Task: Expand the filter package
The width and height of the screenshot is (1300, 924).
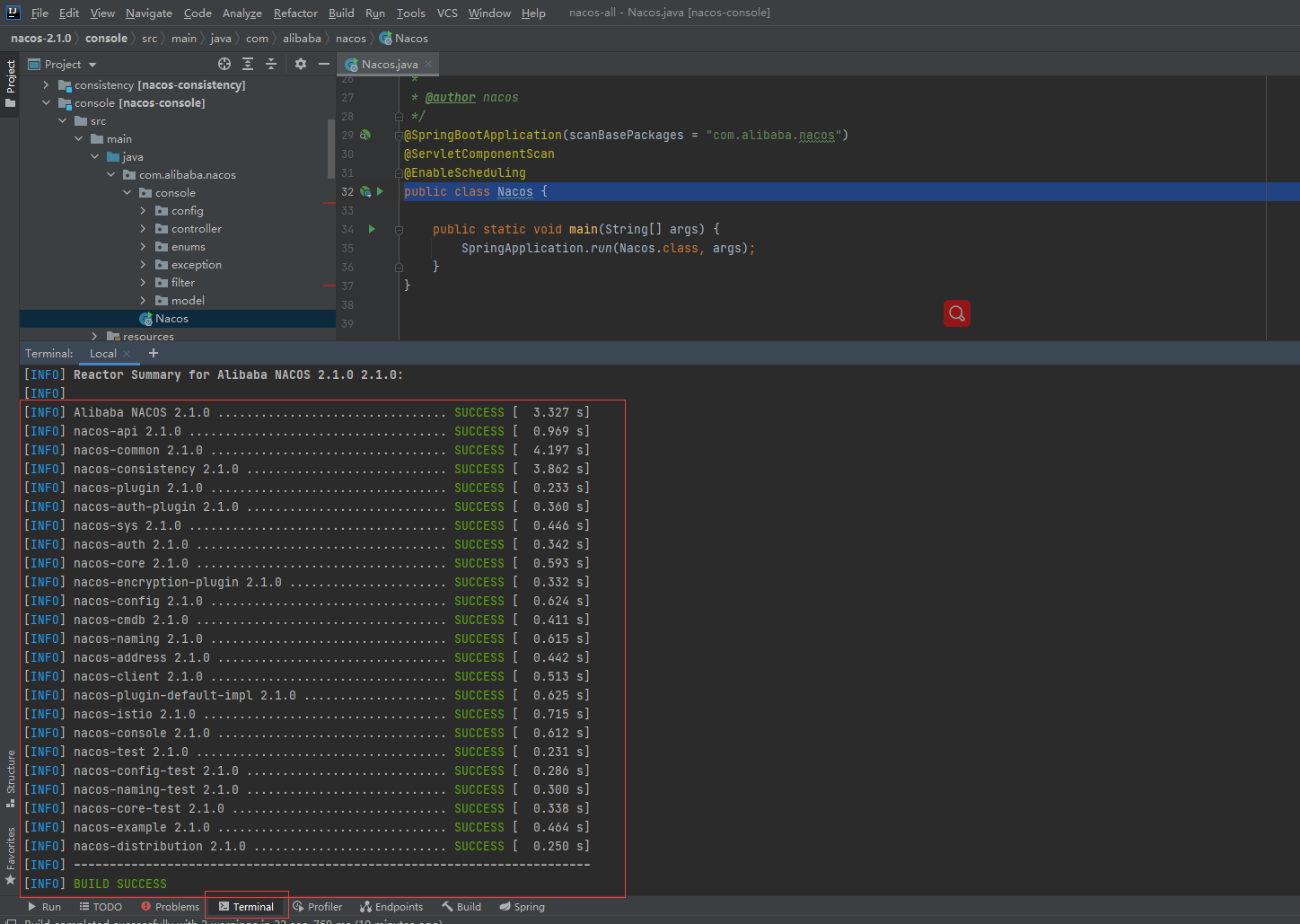Action: [x=143, y=282]
